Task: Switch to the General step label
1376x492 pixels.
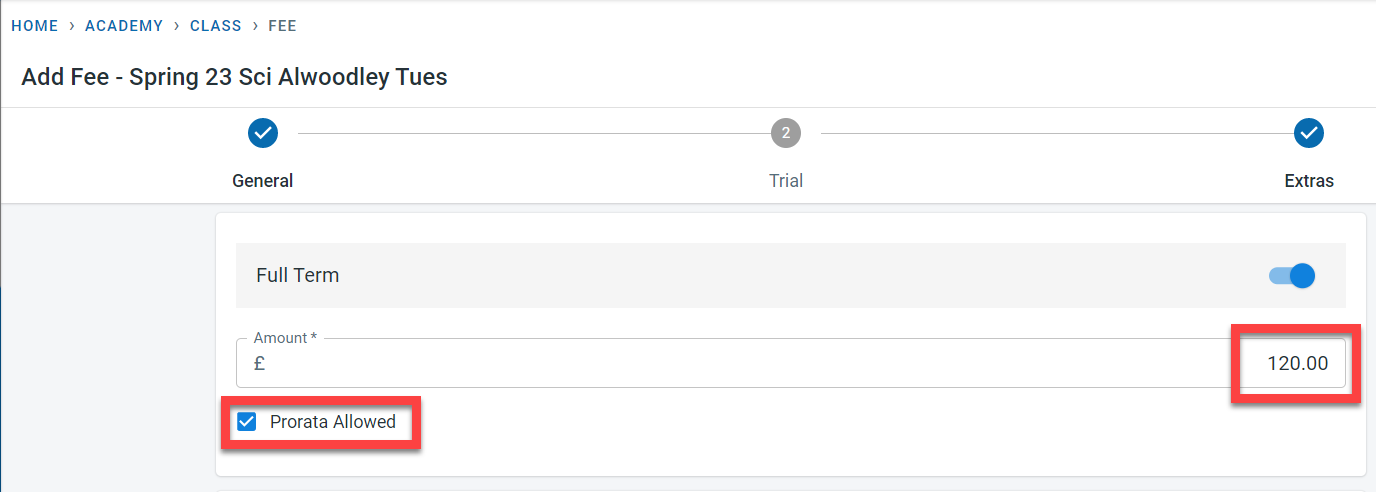Action: [x=262, y=181]
